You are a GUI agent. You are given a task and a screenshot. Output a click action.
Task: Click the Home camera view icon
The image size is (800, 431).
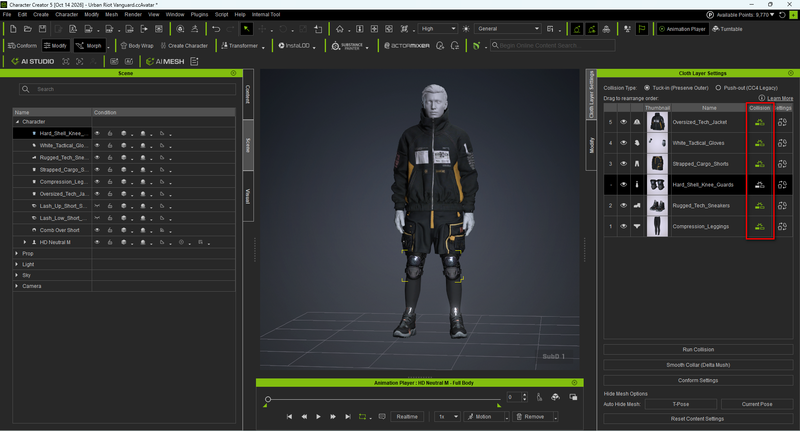[340, 29]
